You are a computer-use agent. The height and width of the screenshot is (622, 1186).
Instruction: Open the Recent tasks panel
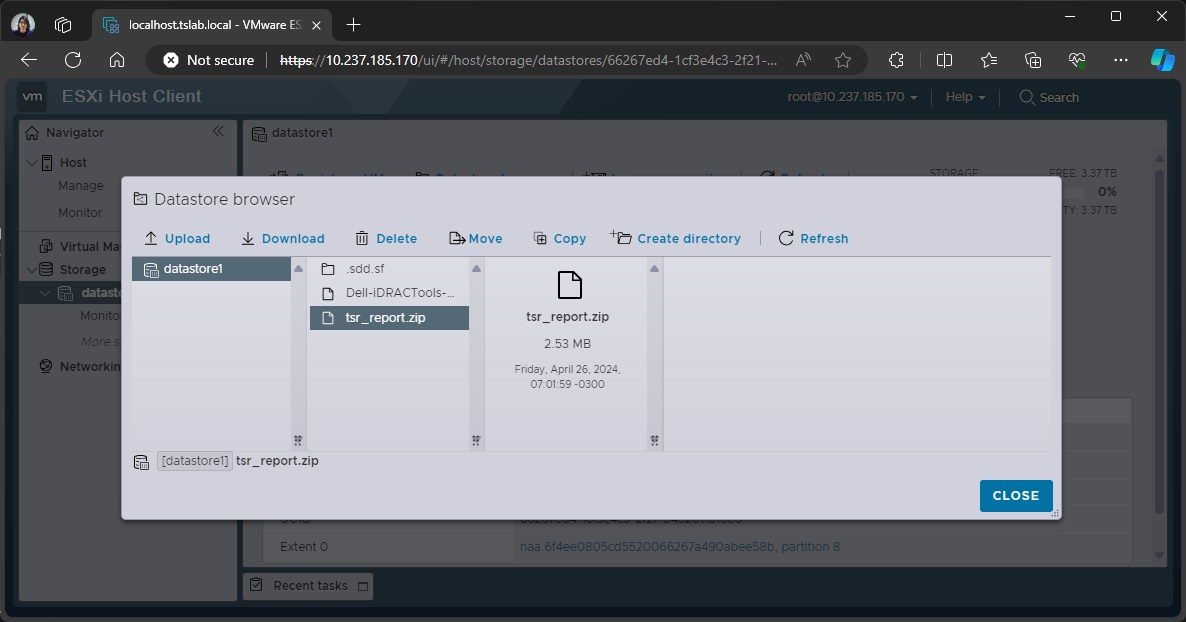[x=309, y=586]
